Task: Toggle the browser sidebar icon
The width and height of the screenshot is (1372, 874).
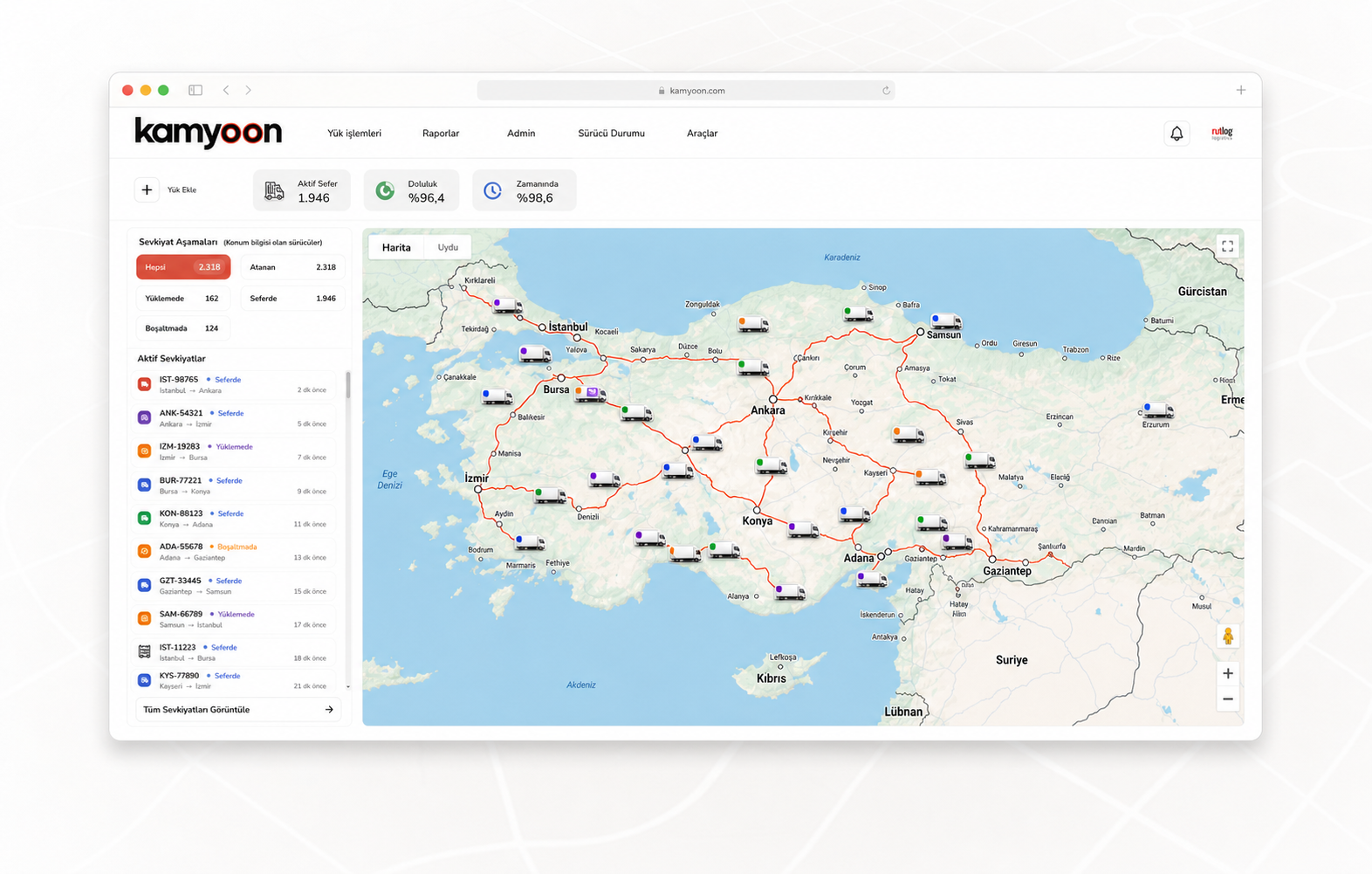Action: [196, 90]
